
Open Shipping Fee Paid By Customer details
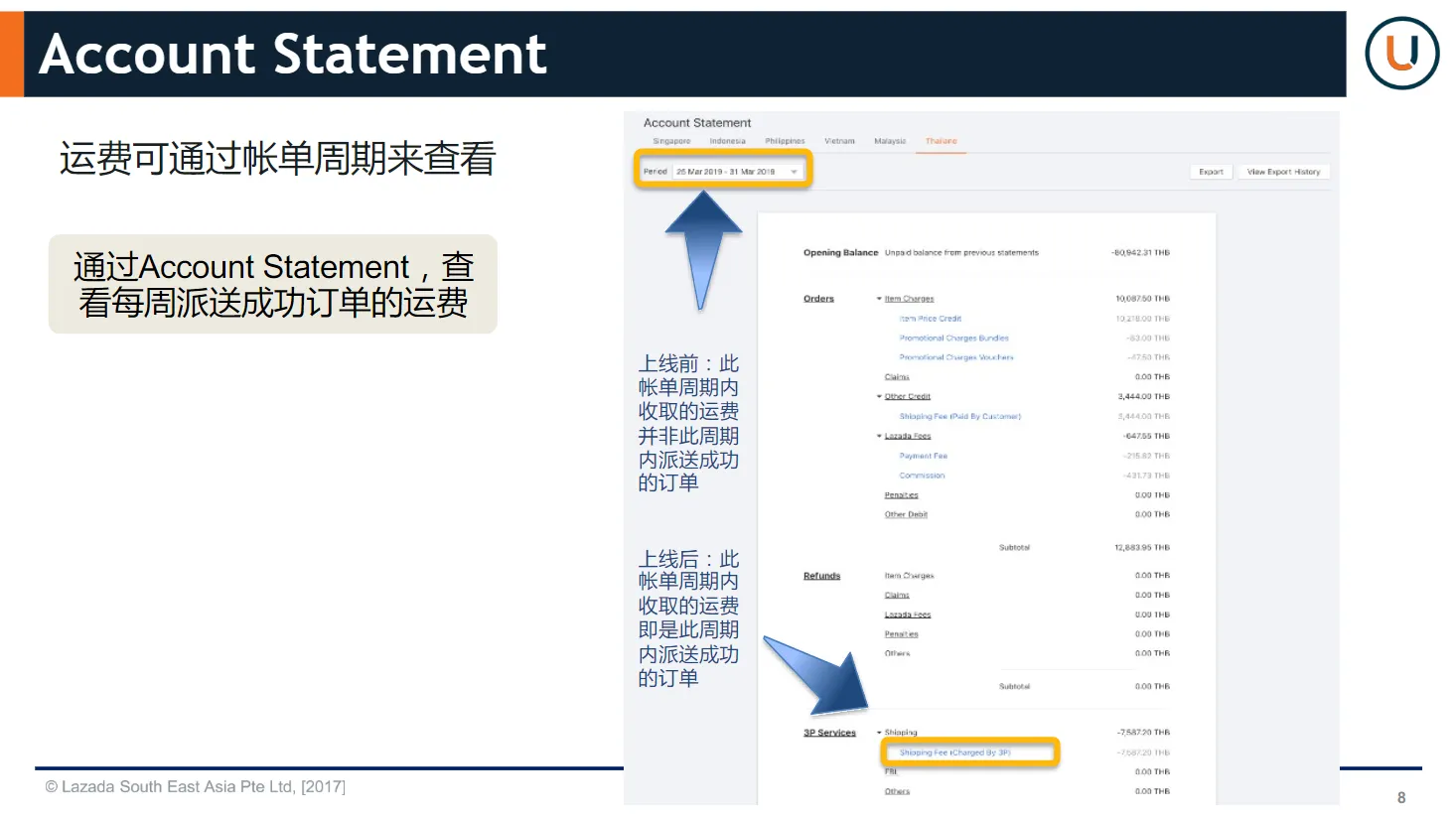(x=958, y=416)
